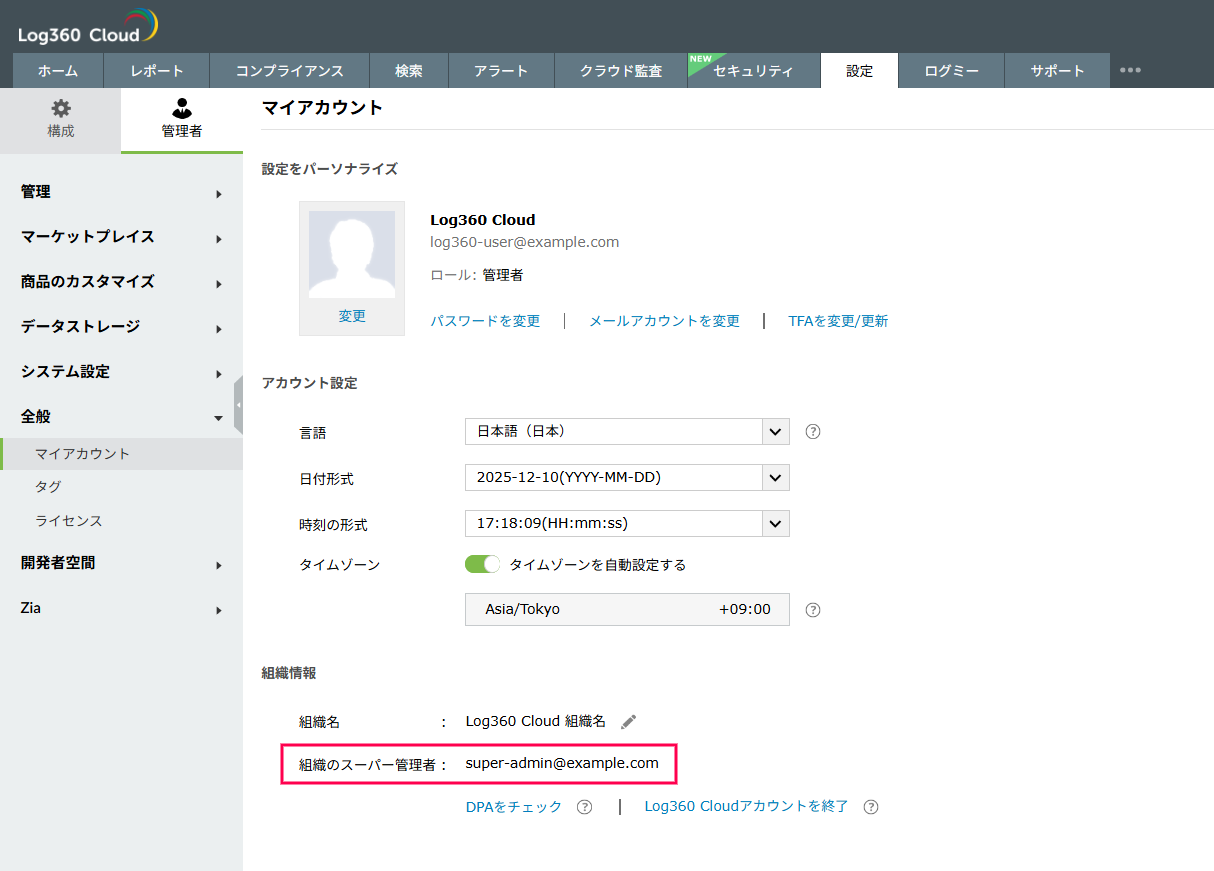The image size is (1214, 871).
Task: Click help icon next to DPAをチェック
Action: pyautogui.click(x=585, y=807)
